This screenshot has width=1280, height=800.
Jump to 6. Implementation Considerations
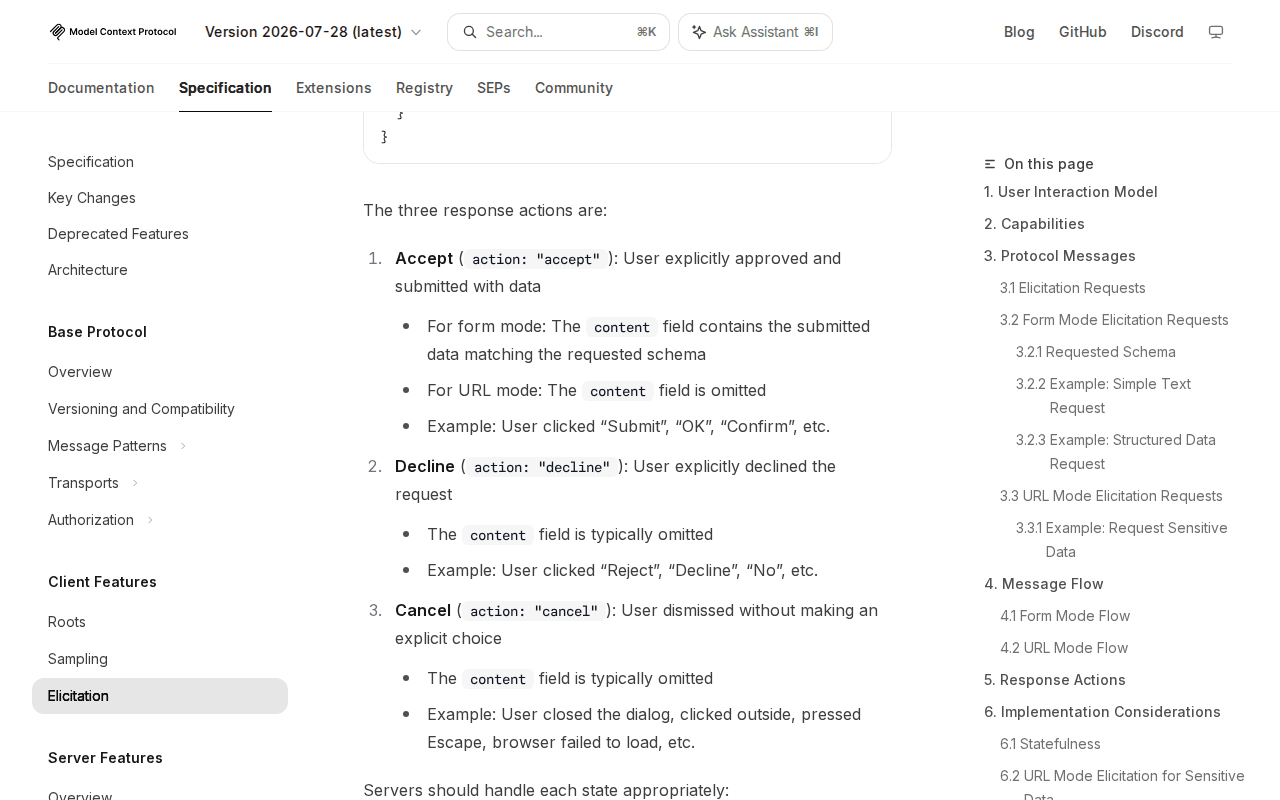[1102, 712]
